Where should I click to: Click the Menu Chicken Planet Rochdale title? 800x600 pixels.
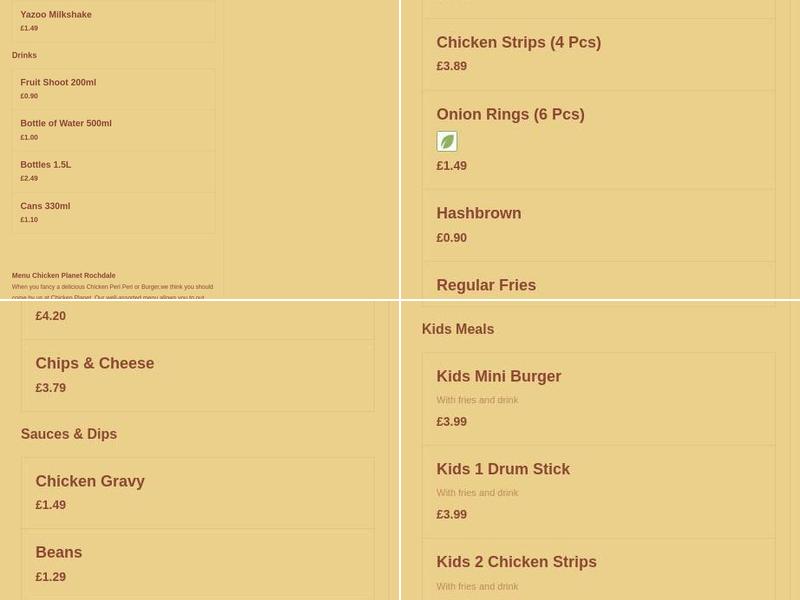click(64, 274)
